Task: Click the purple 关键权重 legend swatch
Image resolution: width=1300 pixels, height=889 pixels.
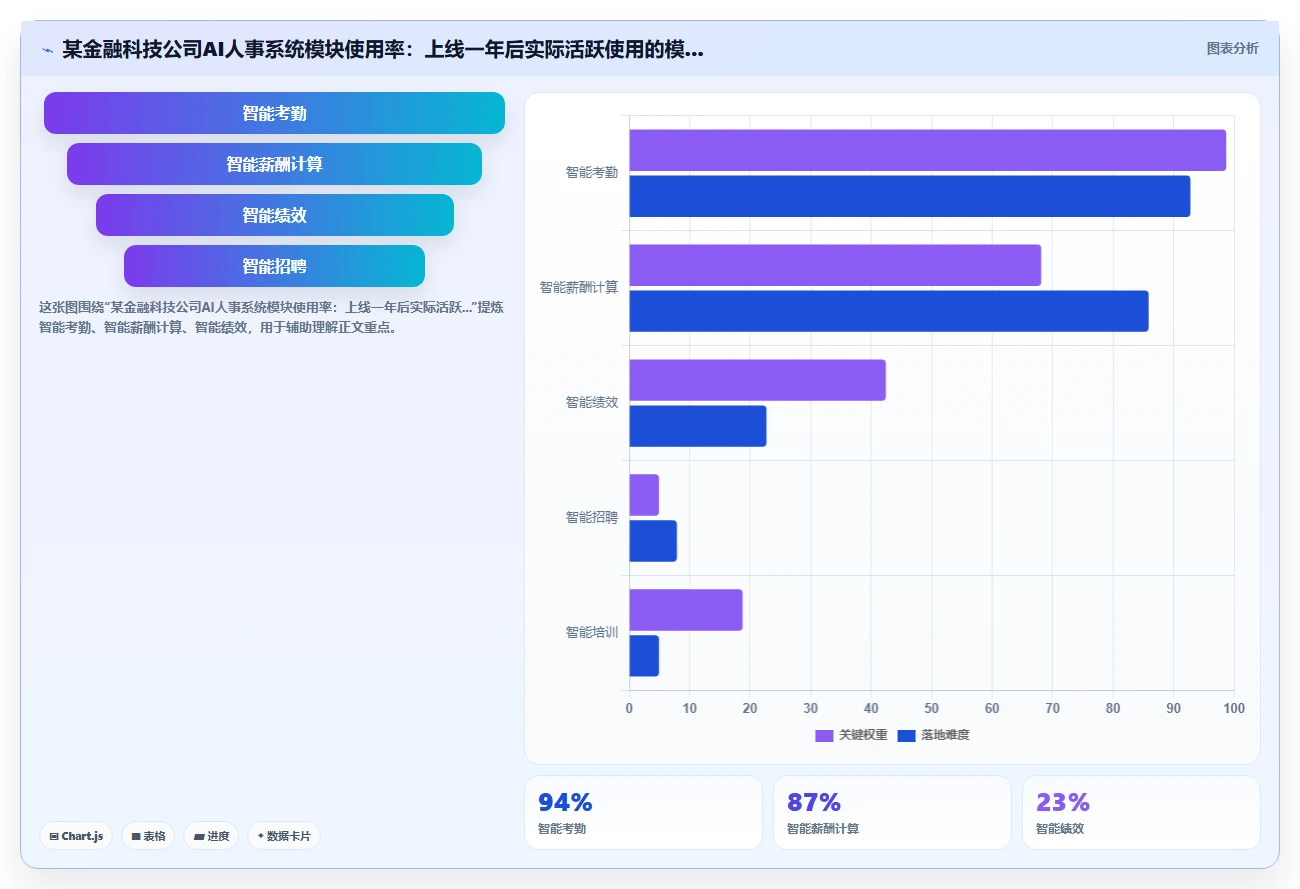Action: [x=824, y=735]
